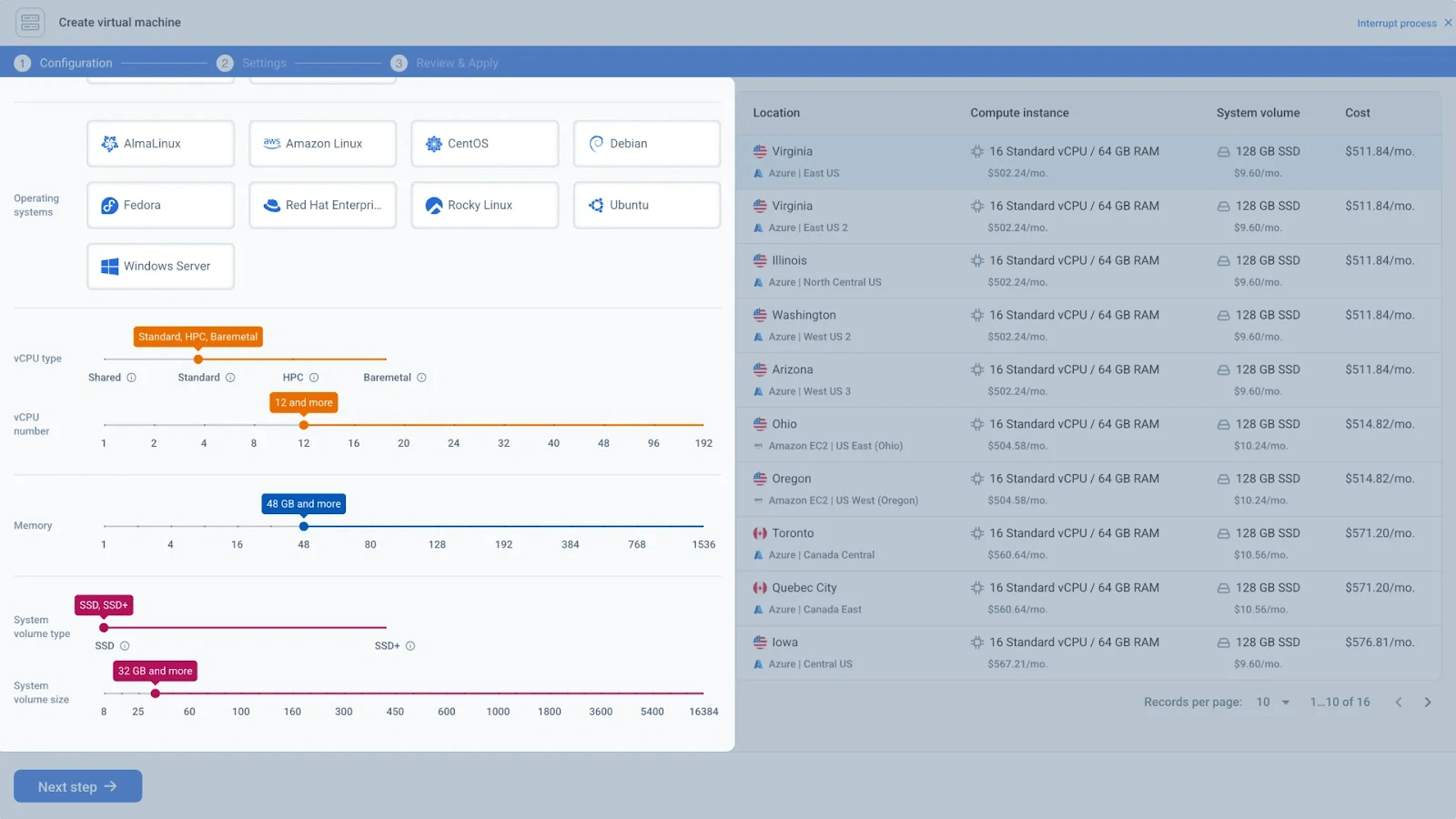
Task: Go to next page of results
Action: [1428, 703]
